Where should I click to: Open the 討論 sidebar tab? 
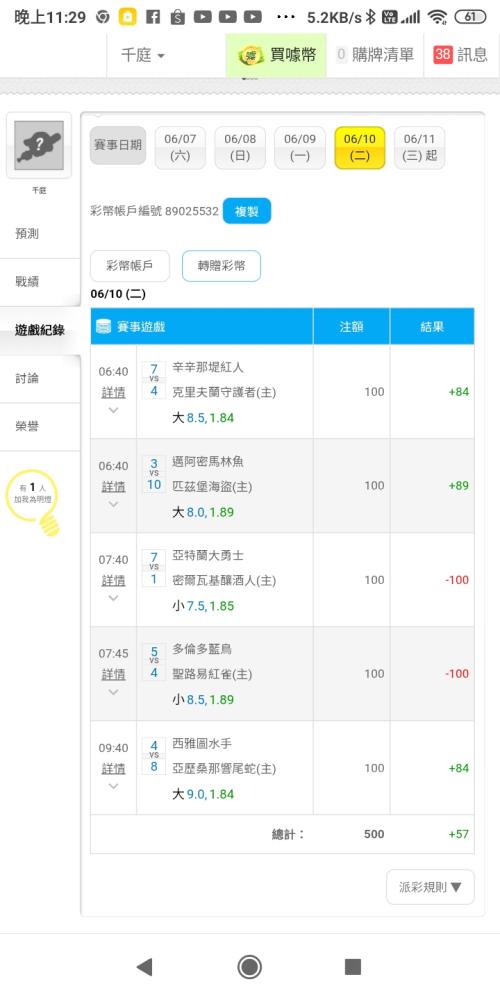(27, 378)
